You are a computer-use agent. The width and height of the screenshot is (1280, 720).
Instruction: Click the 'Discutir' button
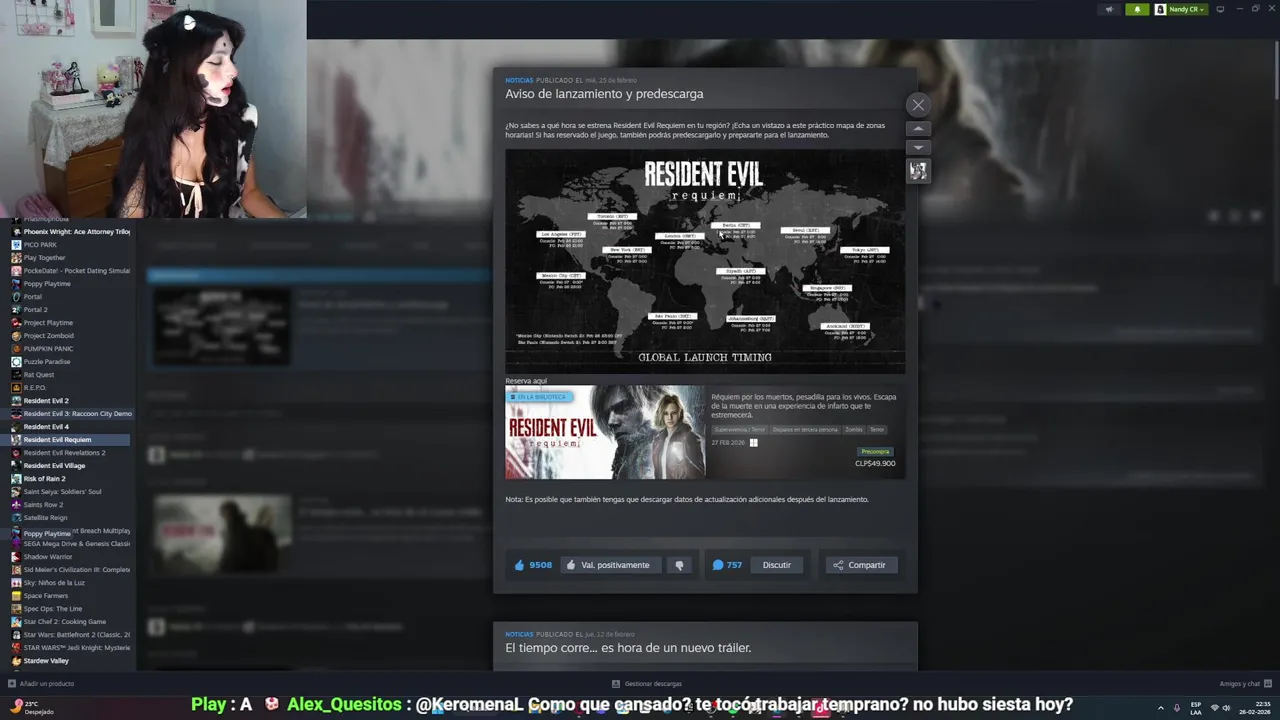[x=777, y=565]
